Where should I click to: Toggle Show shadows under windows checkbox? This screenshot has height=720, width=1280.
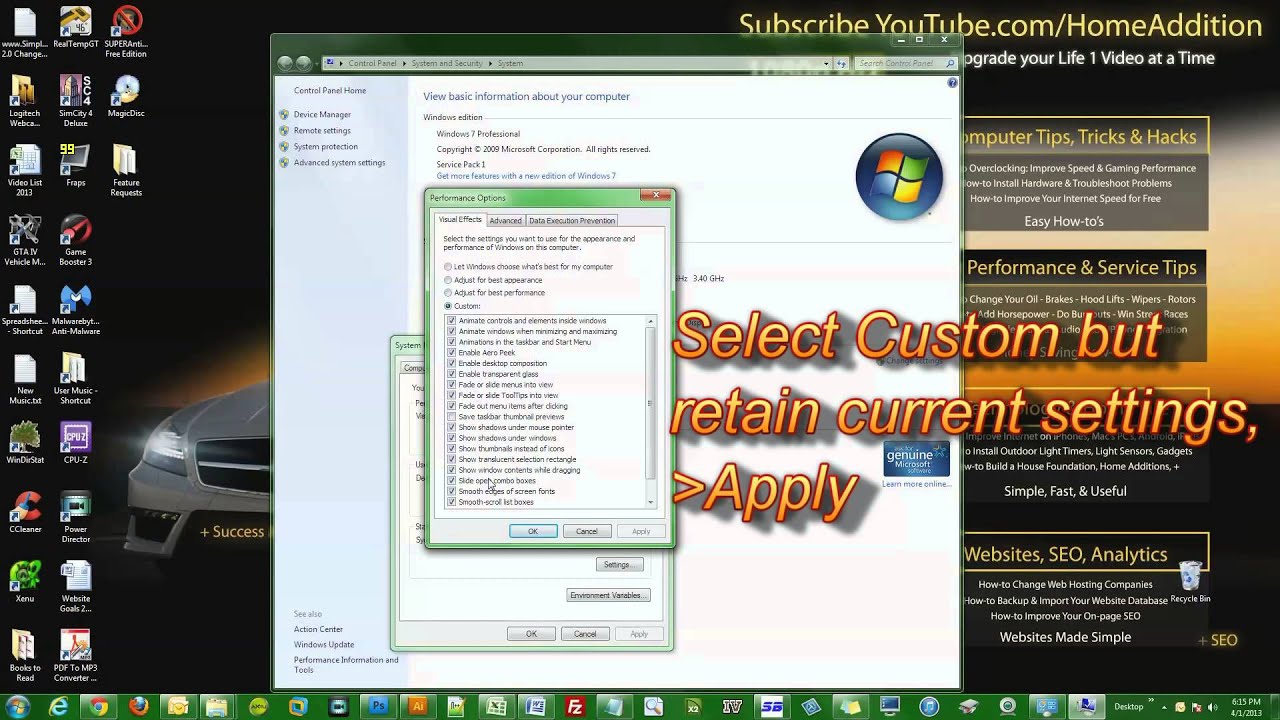point(451,438)
